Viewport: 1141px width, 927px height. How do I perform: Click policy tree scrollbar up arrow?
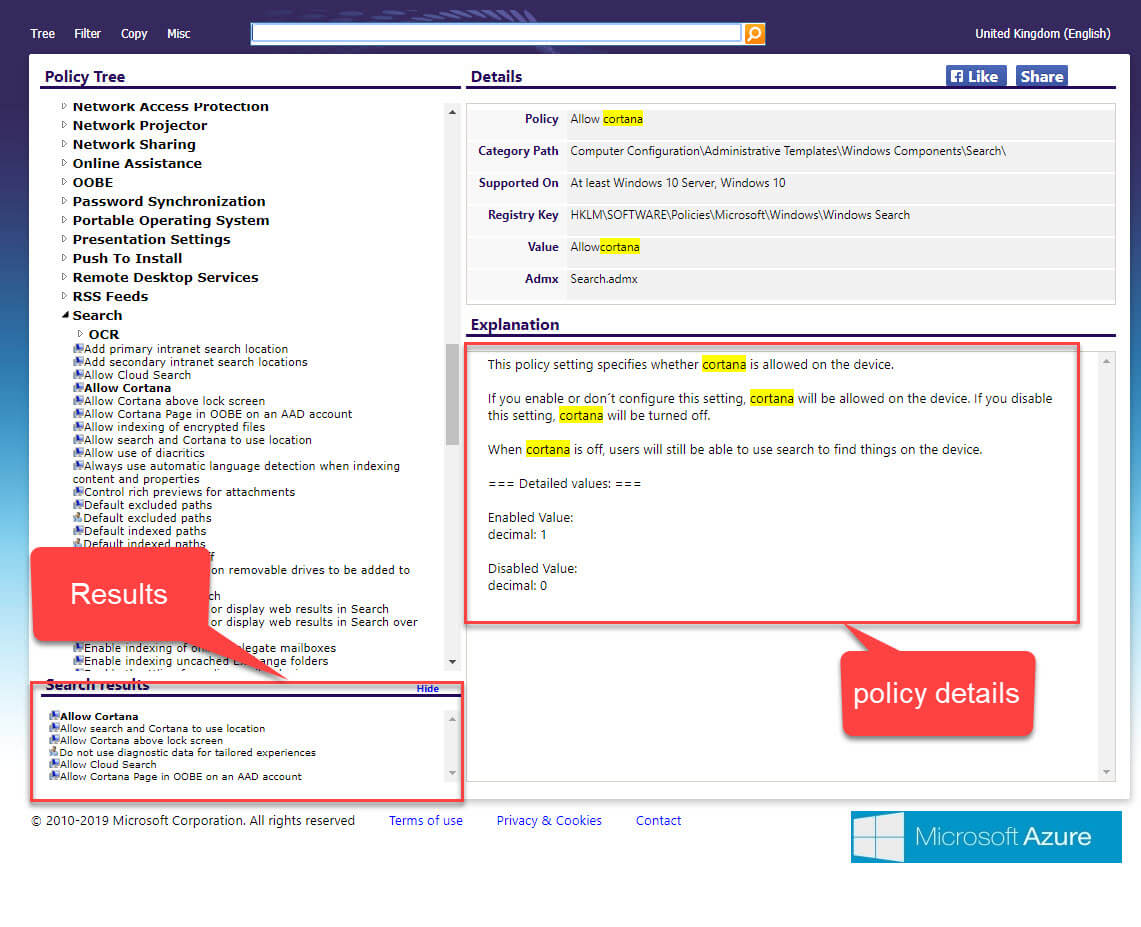(453, 112)
